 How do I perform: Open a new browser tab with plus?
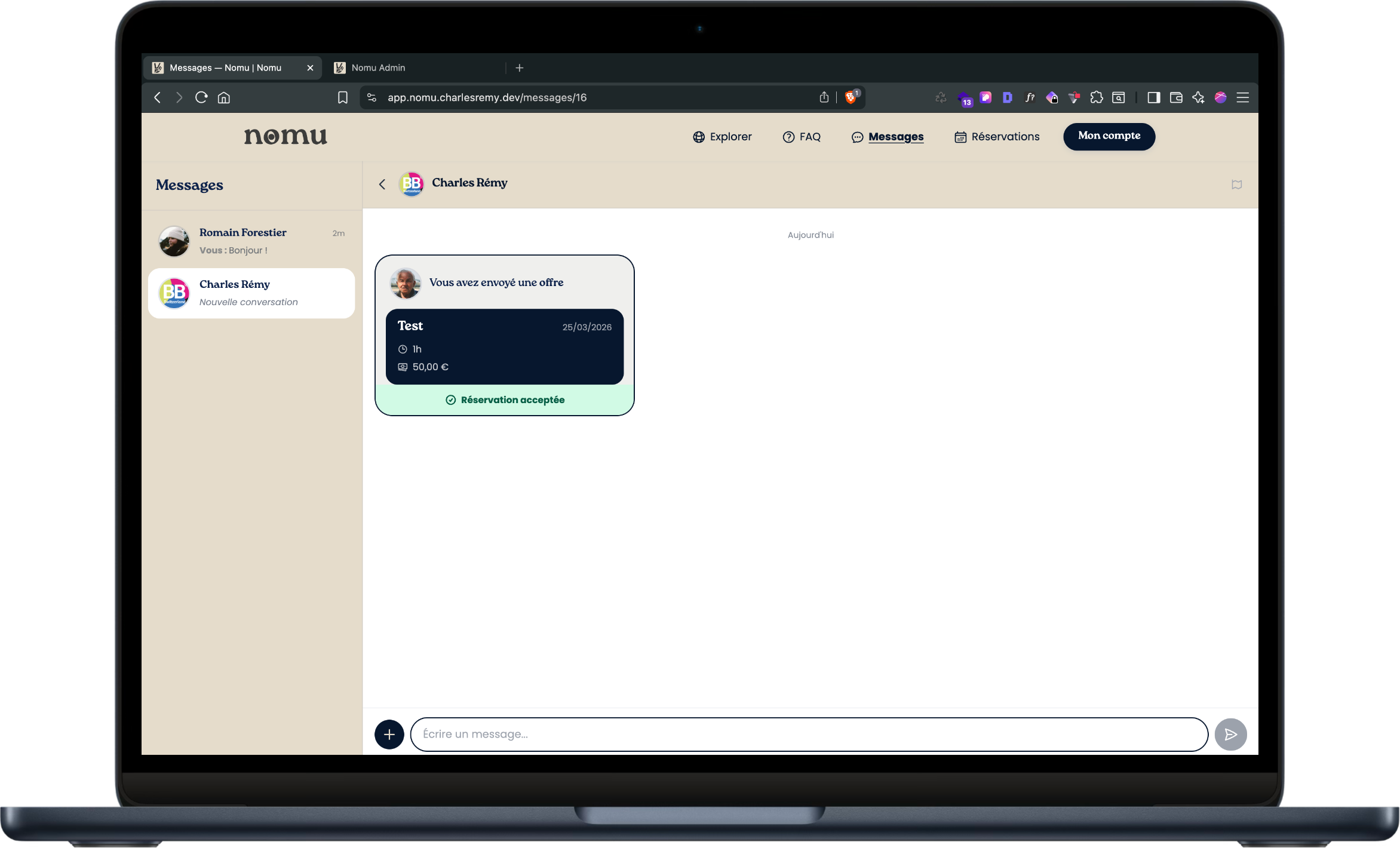coord(520,67)
